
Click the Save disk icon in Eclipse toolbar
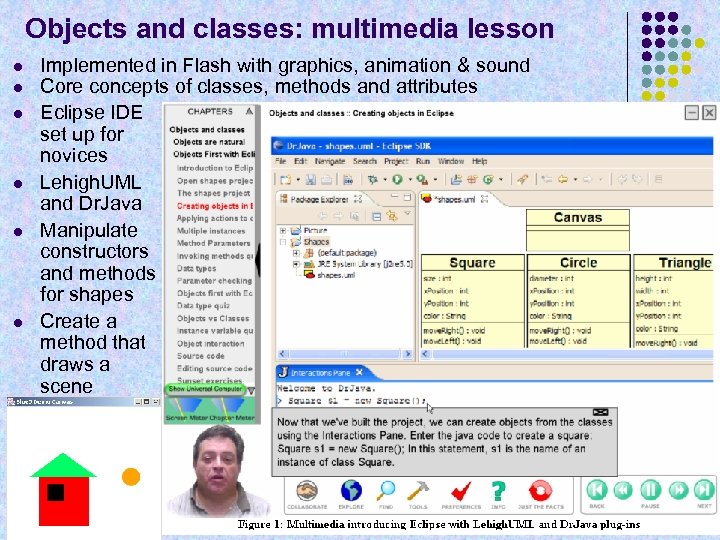(x=311, y=180)
